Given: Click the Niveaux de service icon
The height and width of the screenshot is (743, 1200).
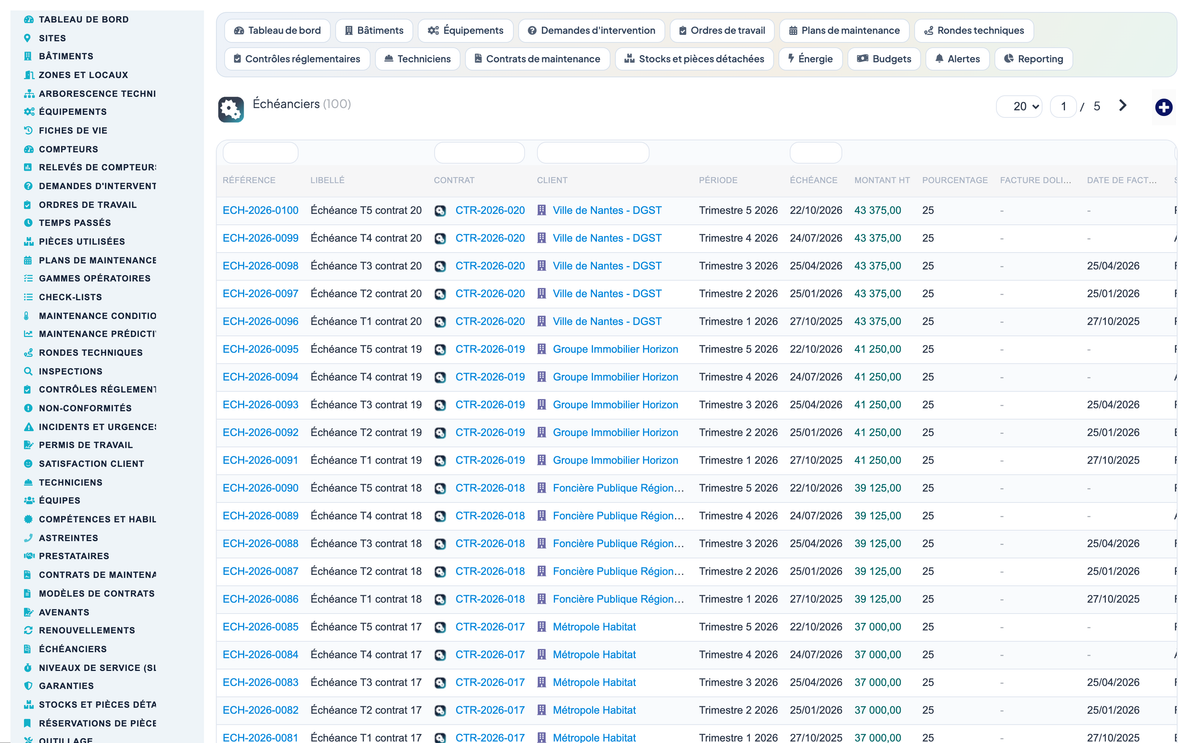Looking at the screenshot, I should tap(28, 667).
